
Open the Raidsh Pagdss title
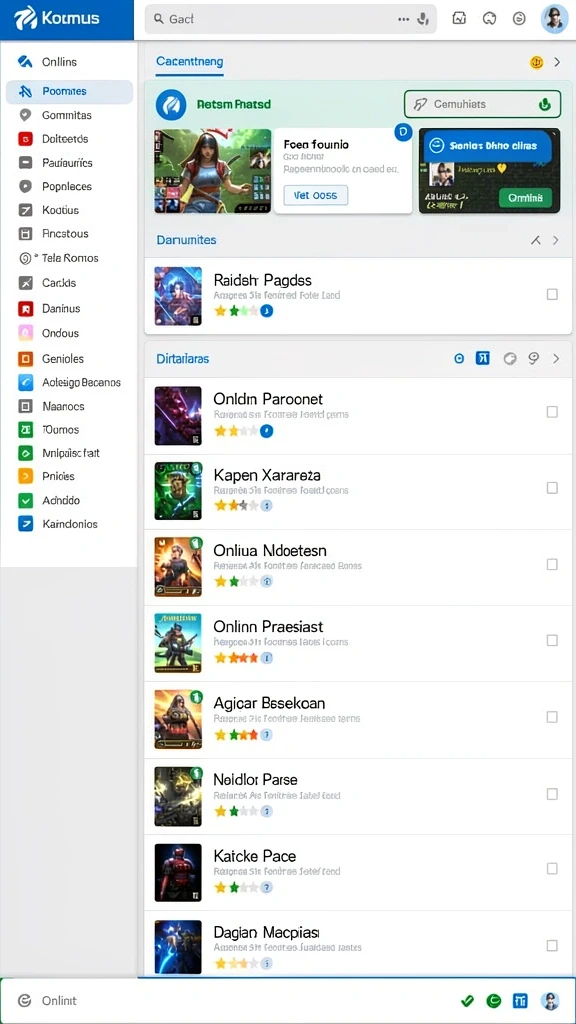(x=263, y=281)
